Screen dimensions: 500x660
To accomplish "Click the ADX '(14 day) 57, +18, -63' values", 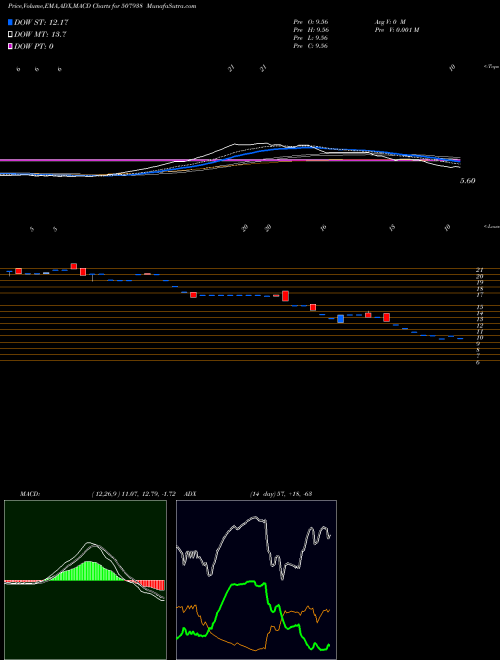I will pyautogui.click(x=281, y=493).
